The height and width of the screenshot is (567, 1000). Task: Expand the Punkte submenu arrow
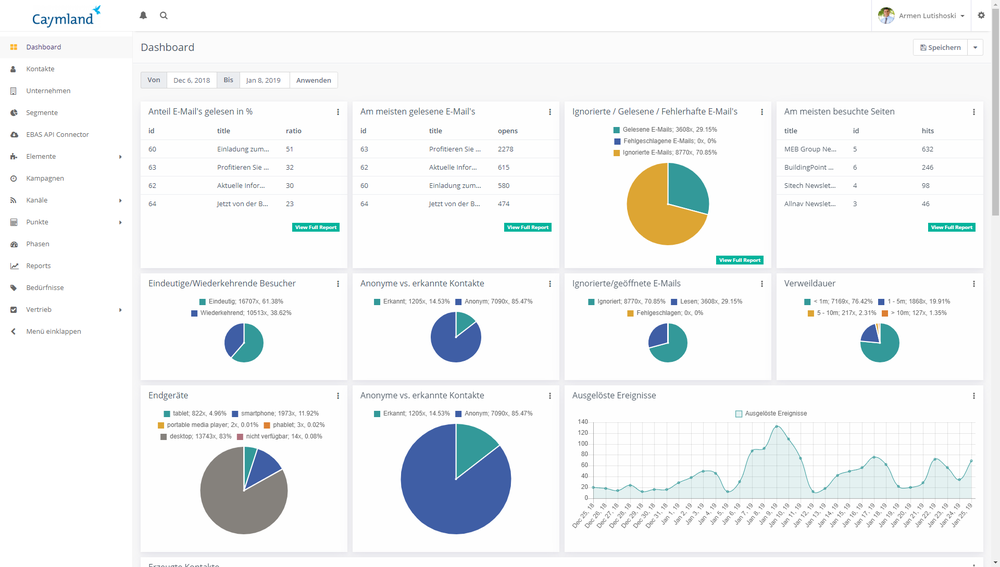[120, 223]
